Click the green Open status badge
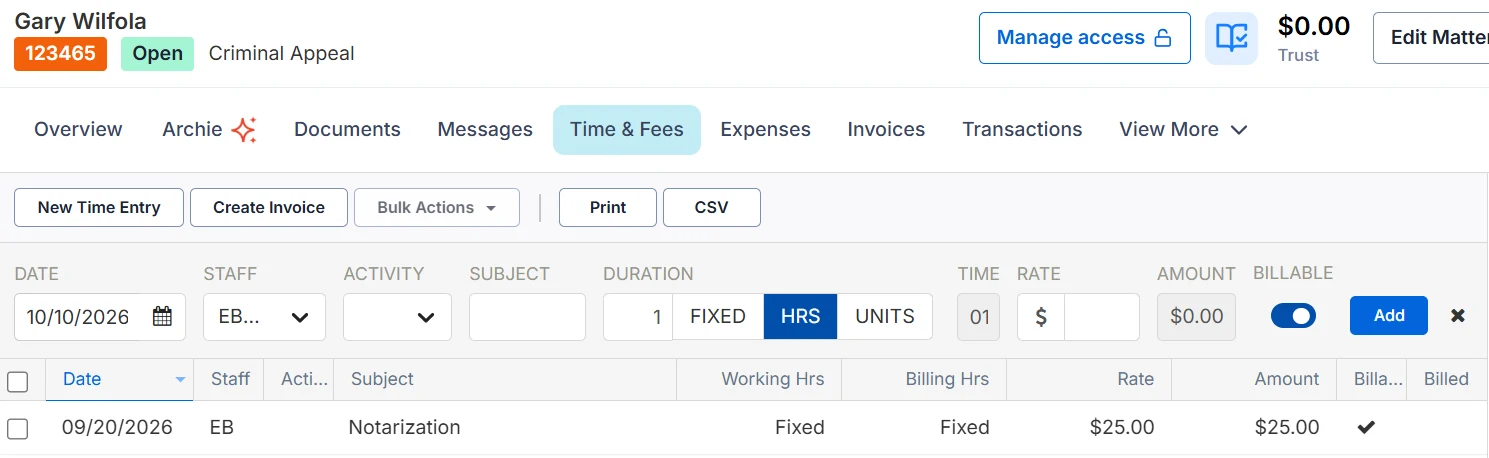The width and height of the screenshot is (1489, 458). 157,53
